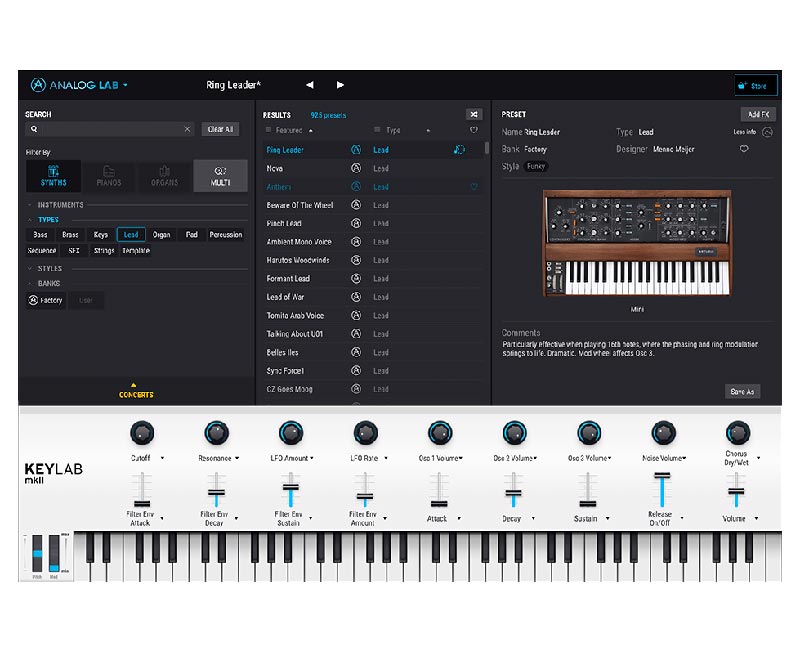Click the playing icon on Ring Leader row

click(459, 149)
